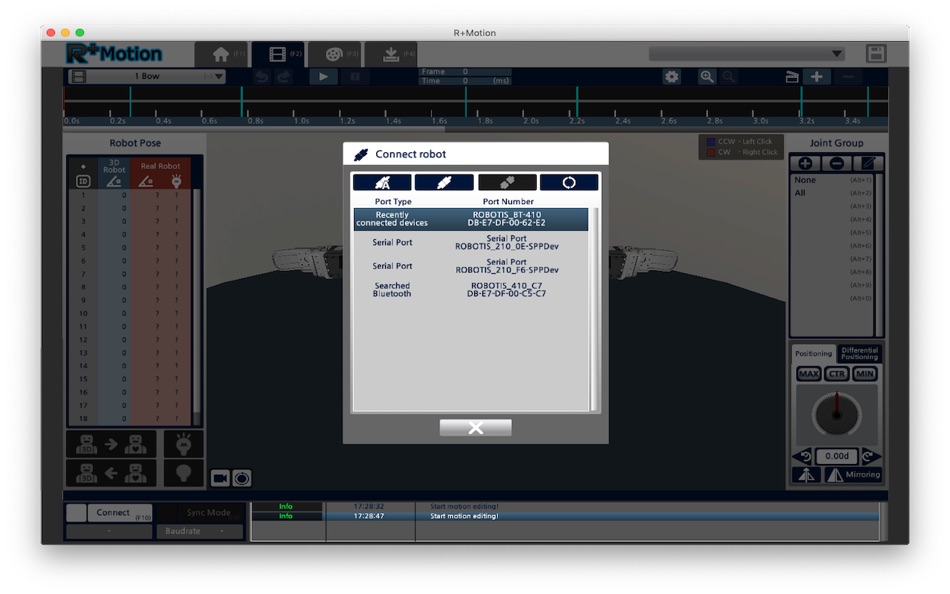Select the 17:28:47 Info log entry
Image resolution: width=950 pixels, height=594 pixels.
(565, 516)
